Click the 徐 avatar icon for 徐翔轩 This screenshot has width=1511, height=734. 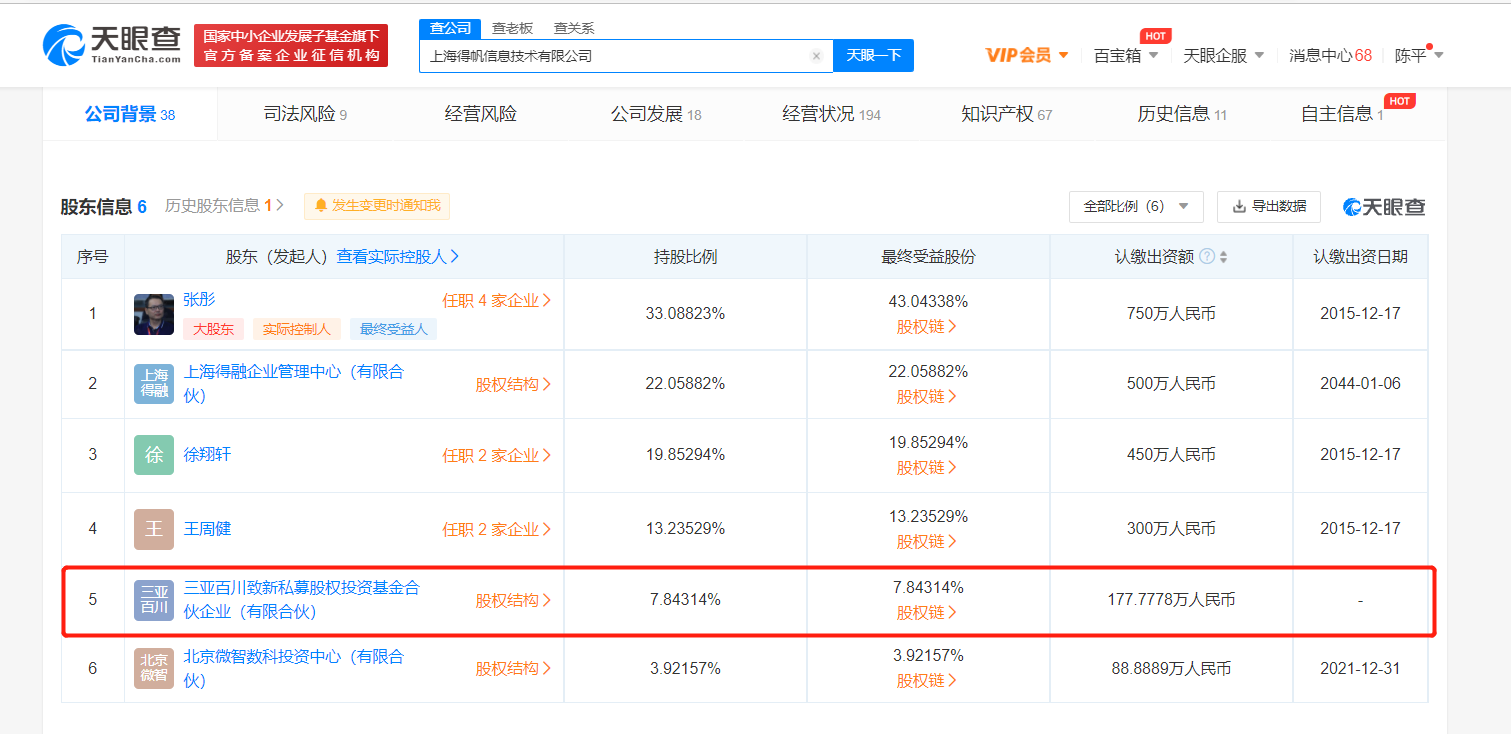point(154,455)
